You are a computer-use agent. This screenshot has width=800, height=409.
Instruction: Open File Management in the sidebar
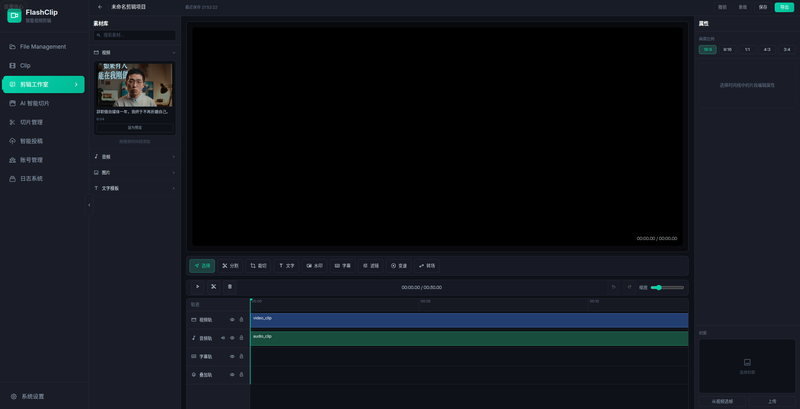43,47
